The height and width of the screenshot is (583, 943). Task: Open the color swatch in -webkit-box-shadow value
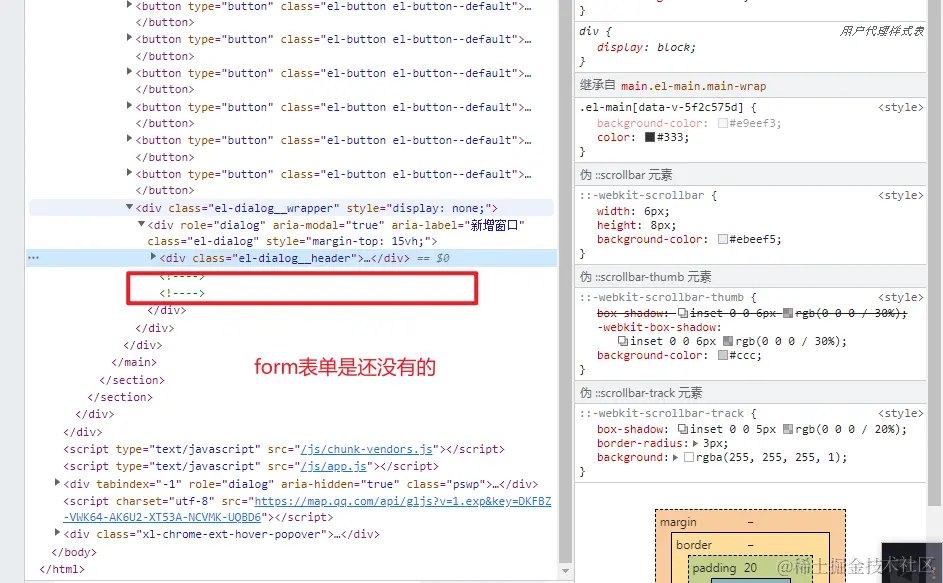coord(728,341)
